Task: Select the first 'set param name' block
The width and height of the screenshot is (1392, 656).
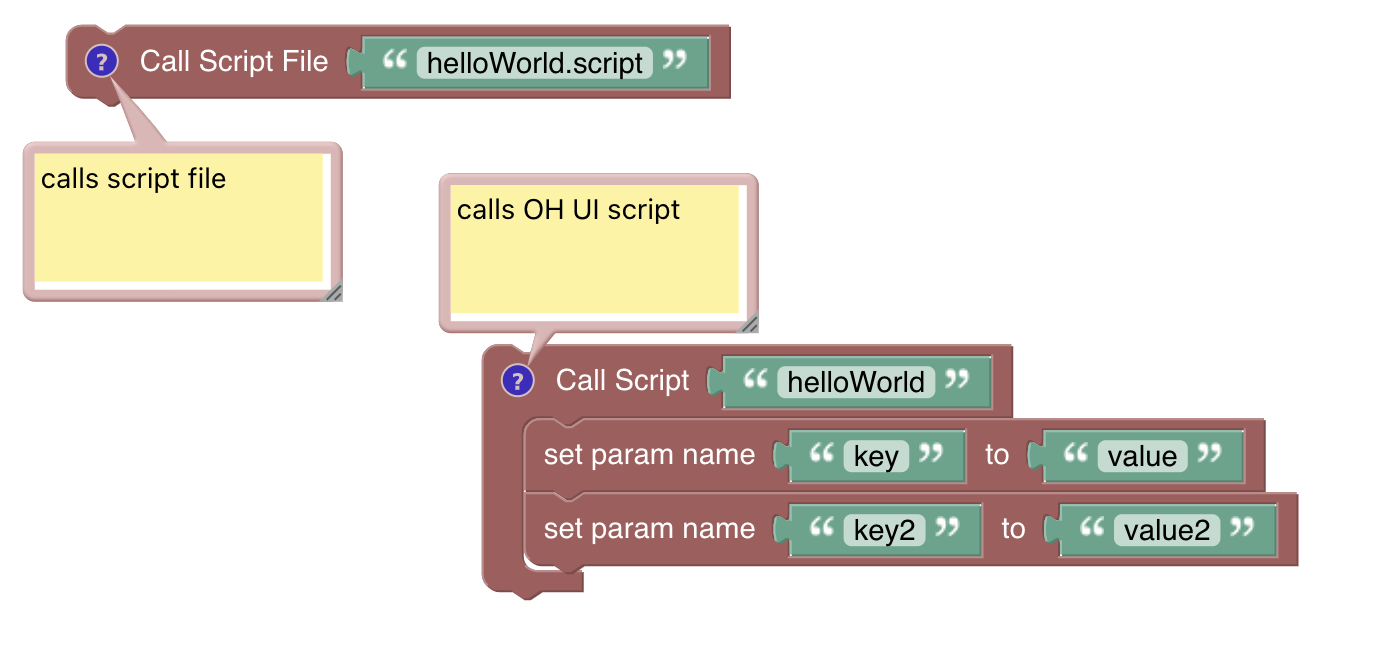Action: point(649,455)
